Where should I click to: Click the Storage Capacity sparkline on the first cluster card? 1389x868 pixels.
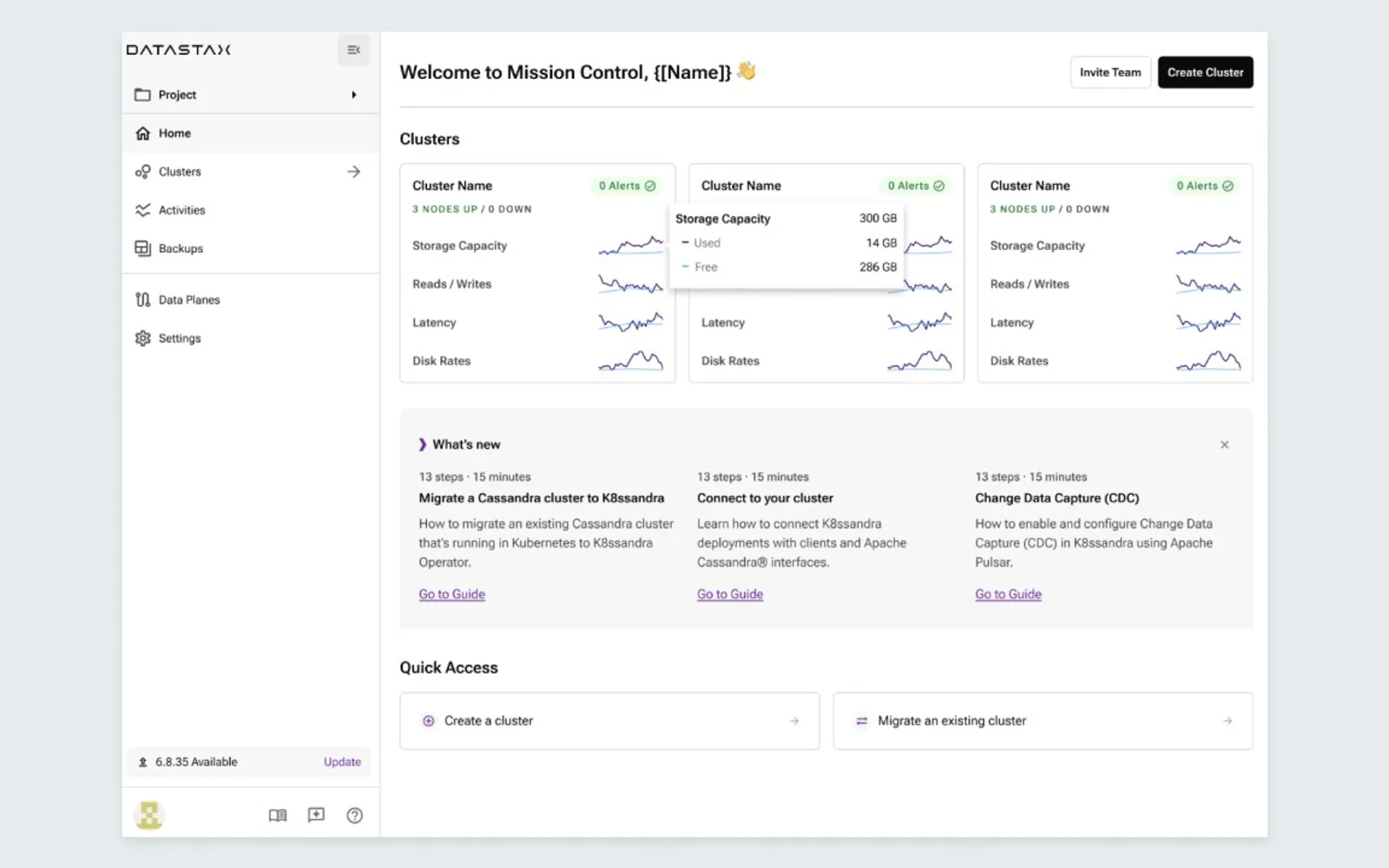tap(630, 246)
